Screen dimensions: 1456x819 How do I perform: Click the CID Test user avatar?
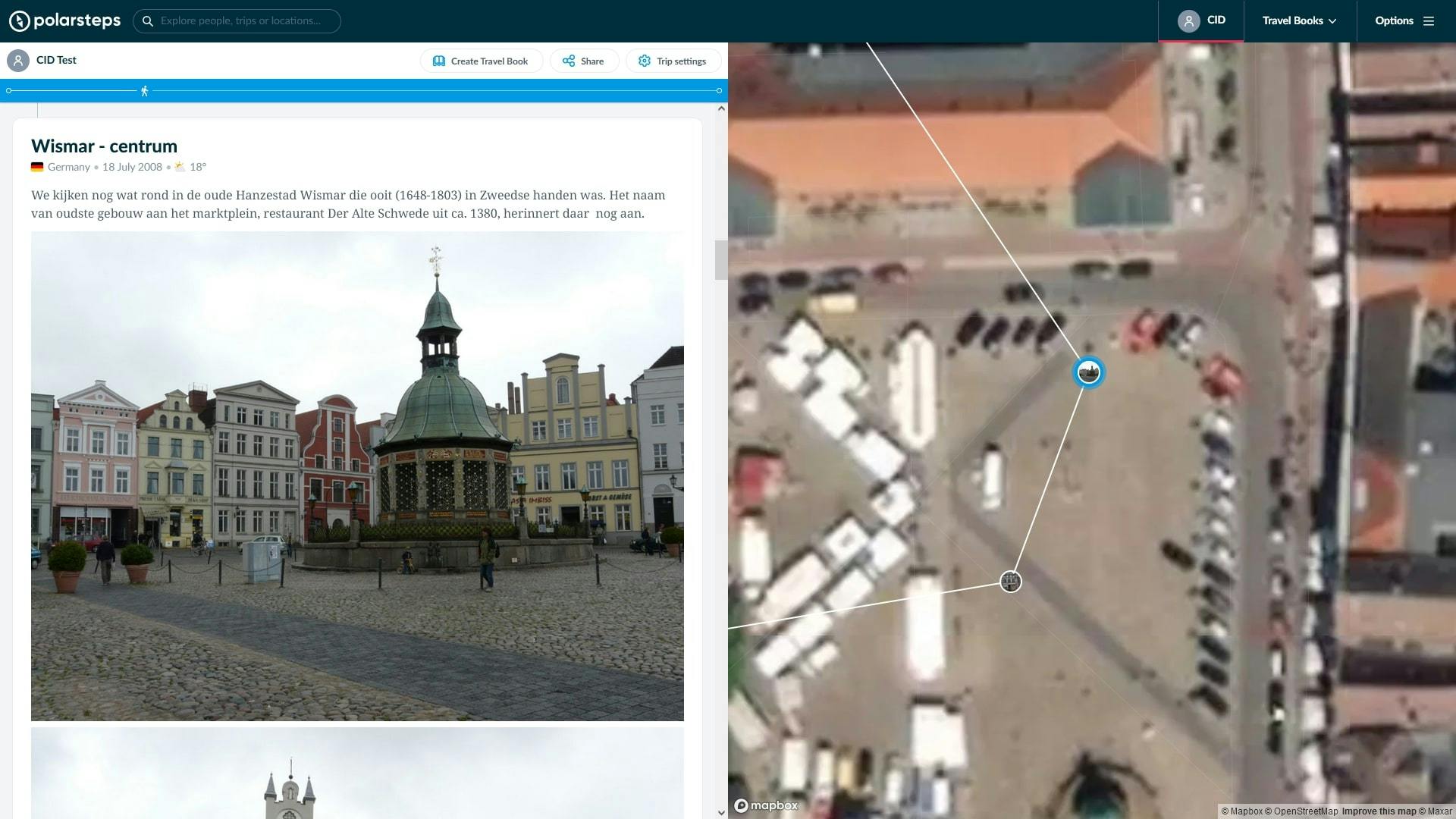click(18, 61)
